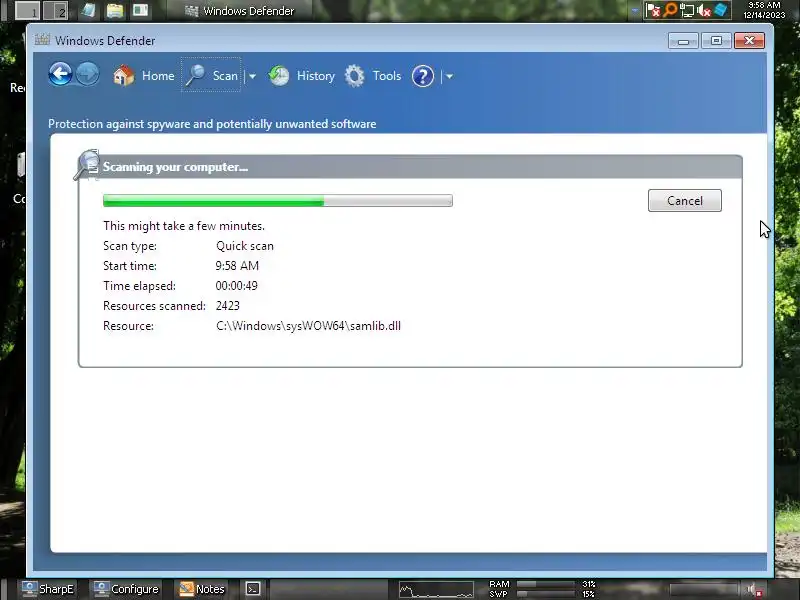
Task: Click the blue Help question mark icon
Action: coord(423,76)
